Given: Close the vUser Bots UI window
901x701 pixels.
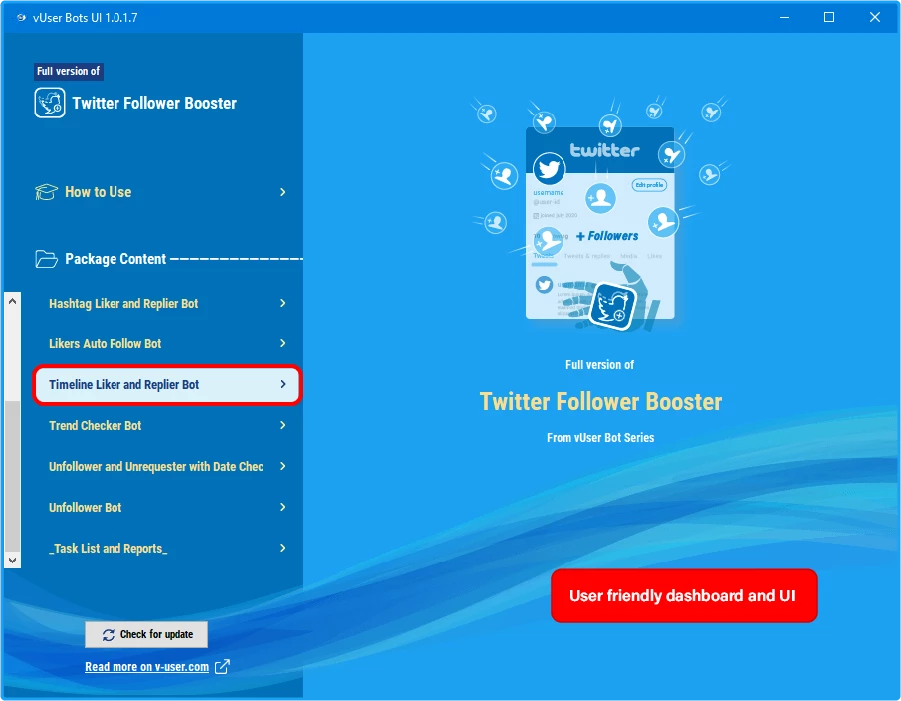Looking at the screenshot, I should point(875,17).
